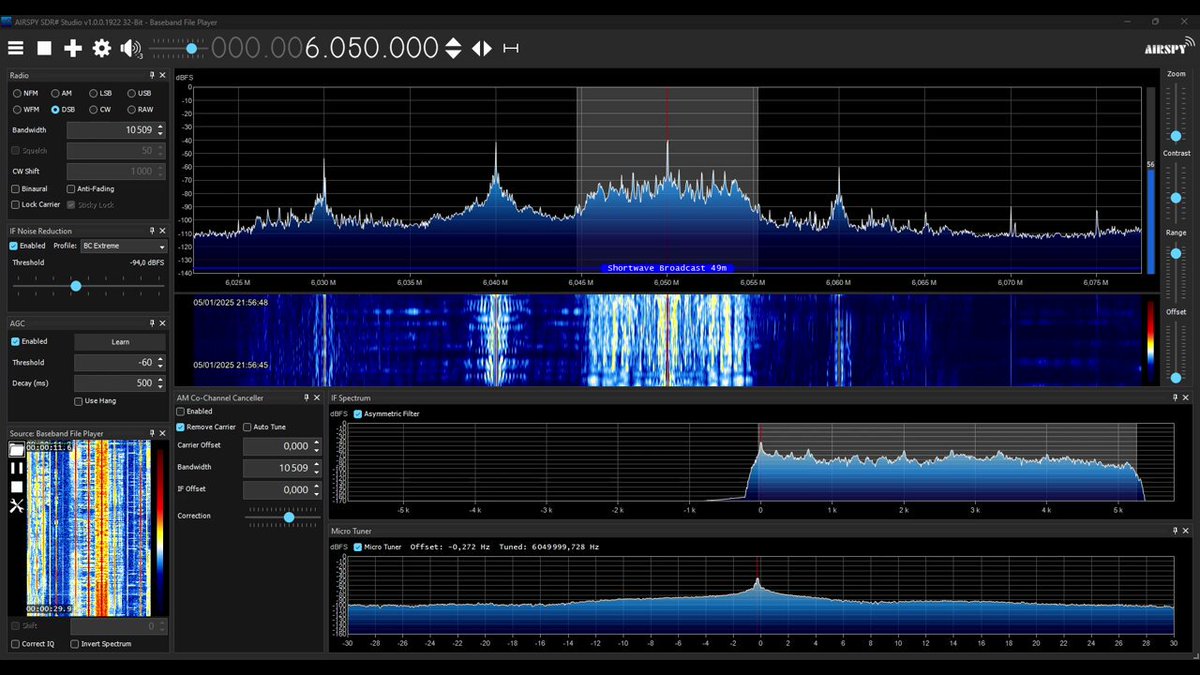The height and width of the screenshot is (675, 1200).
Task: Open a baseband file with the folder icon
Action: coord(16,450)
